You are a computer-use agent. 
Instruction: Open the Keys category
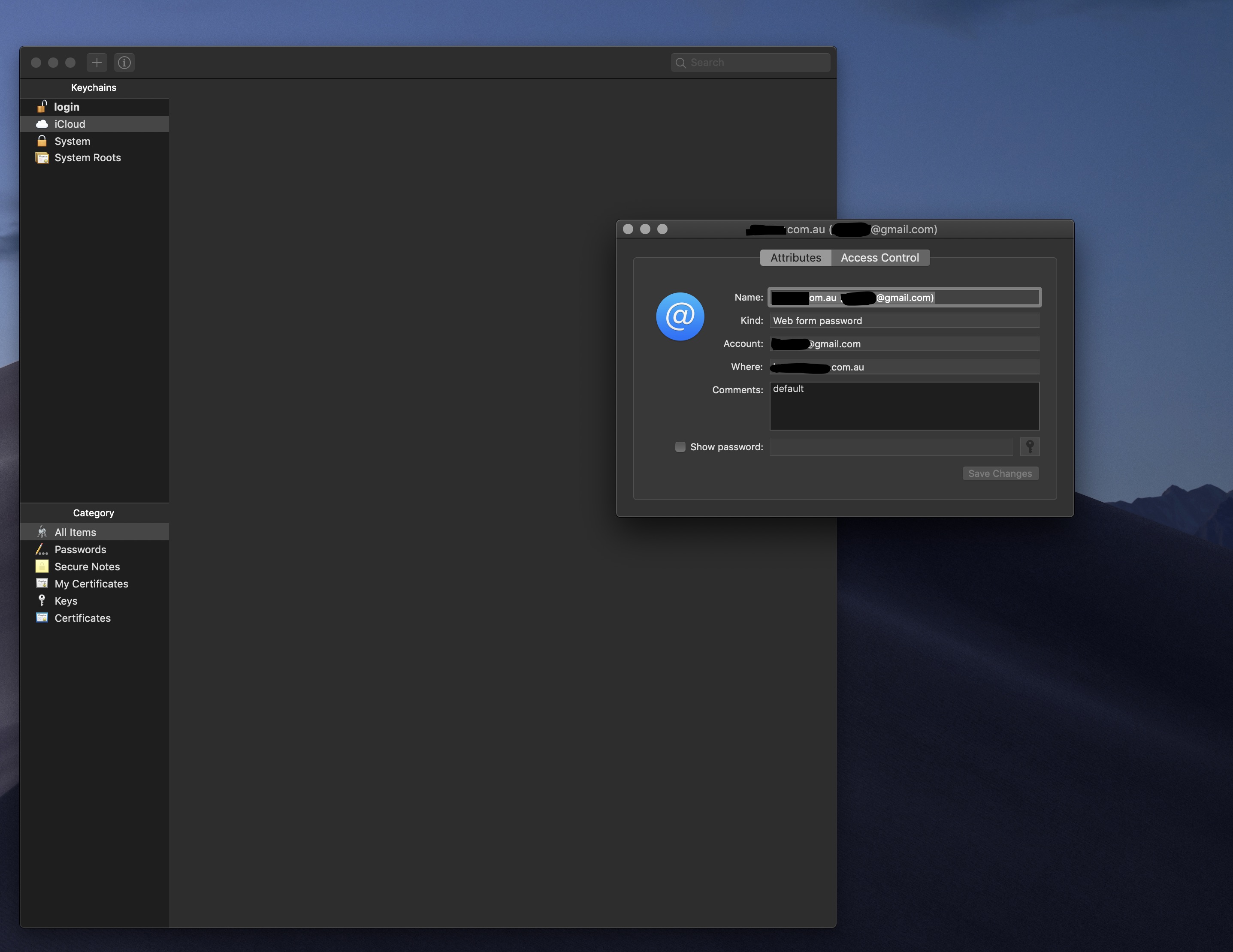tap(66, 601)
